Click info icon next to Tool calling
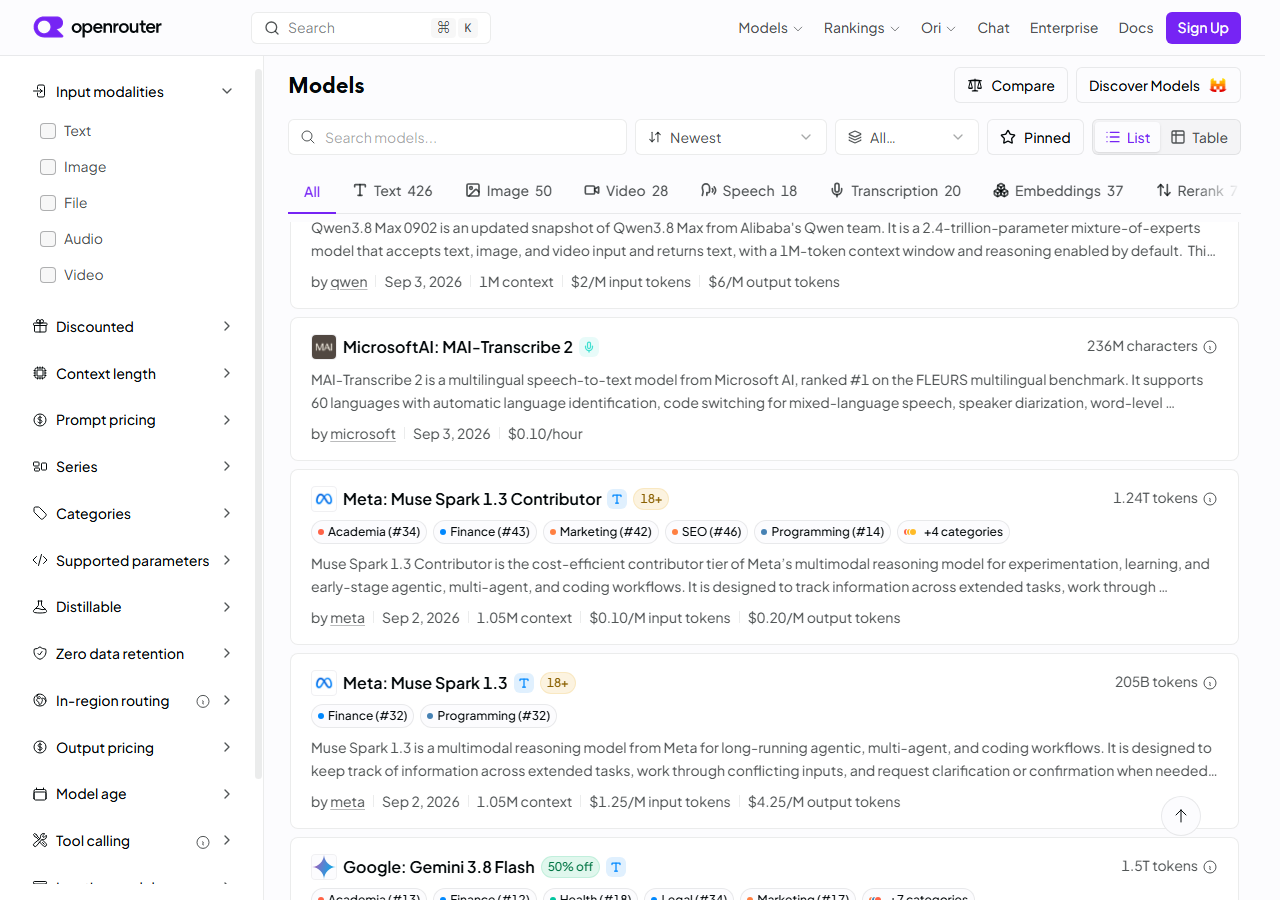The width and height of the screenshot is (1280, 900). pyautogui.click(x=203, y=842)
